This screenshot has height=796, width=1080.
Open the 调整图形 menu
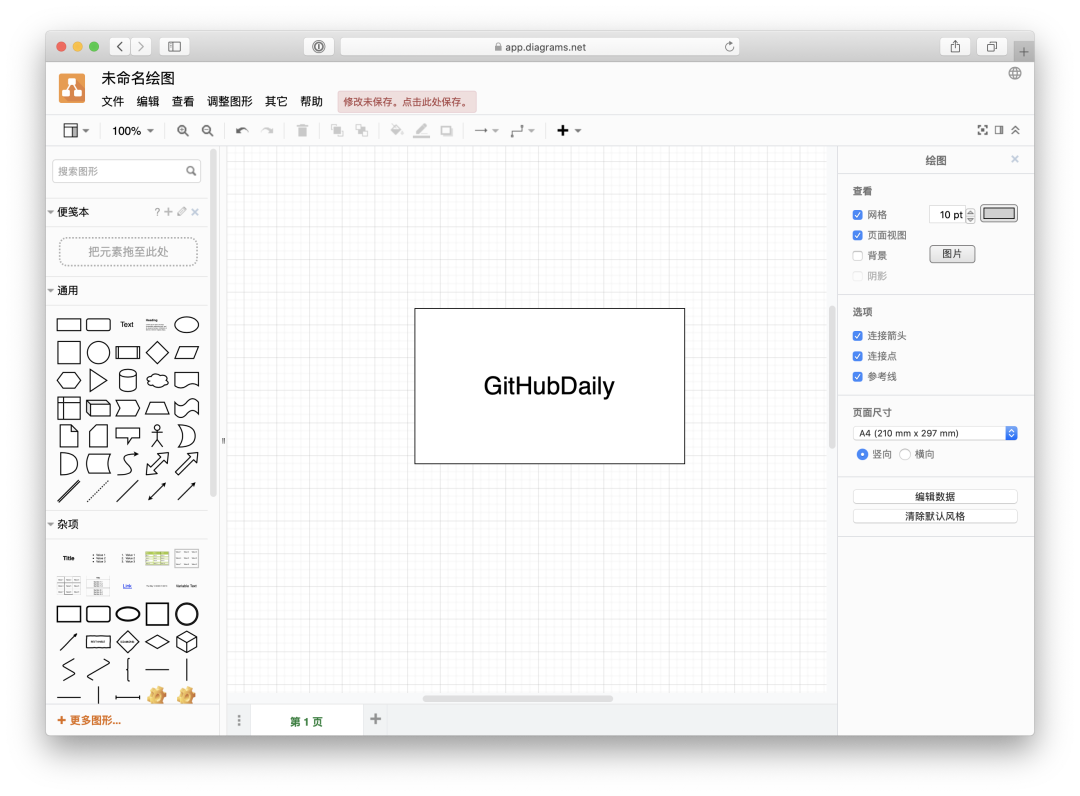229,102
